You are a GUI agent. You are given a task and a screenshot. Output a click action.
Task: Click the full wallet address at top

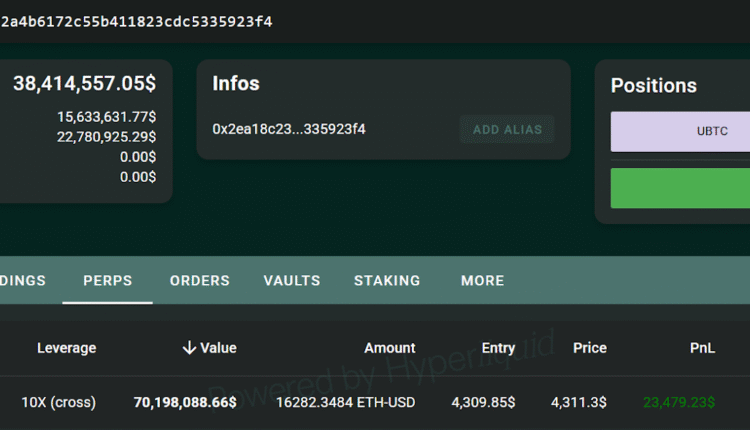[136, 21]
